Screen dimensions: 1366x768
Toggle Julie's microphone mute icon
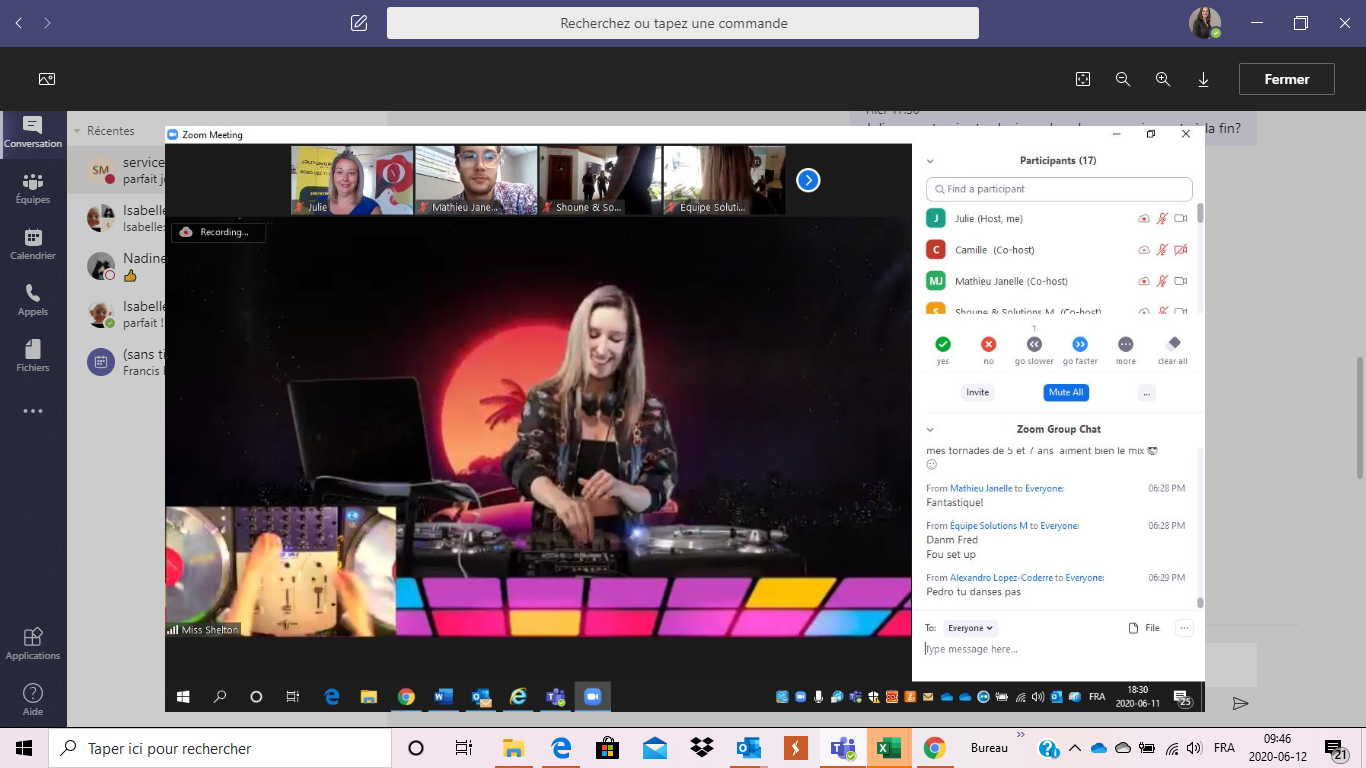[1162, 218]
